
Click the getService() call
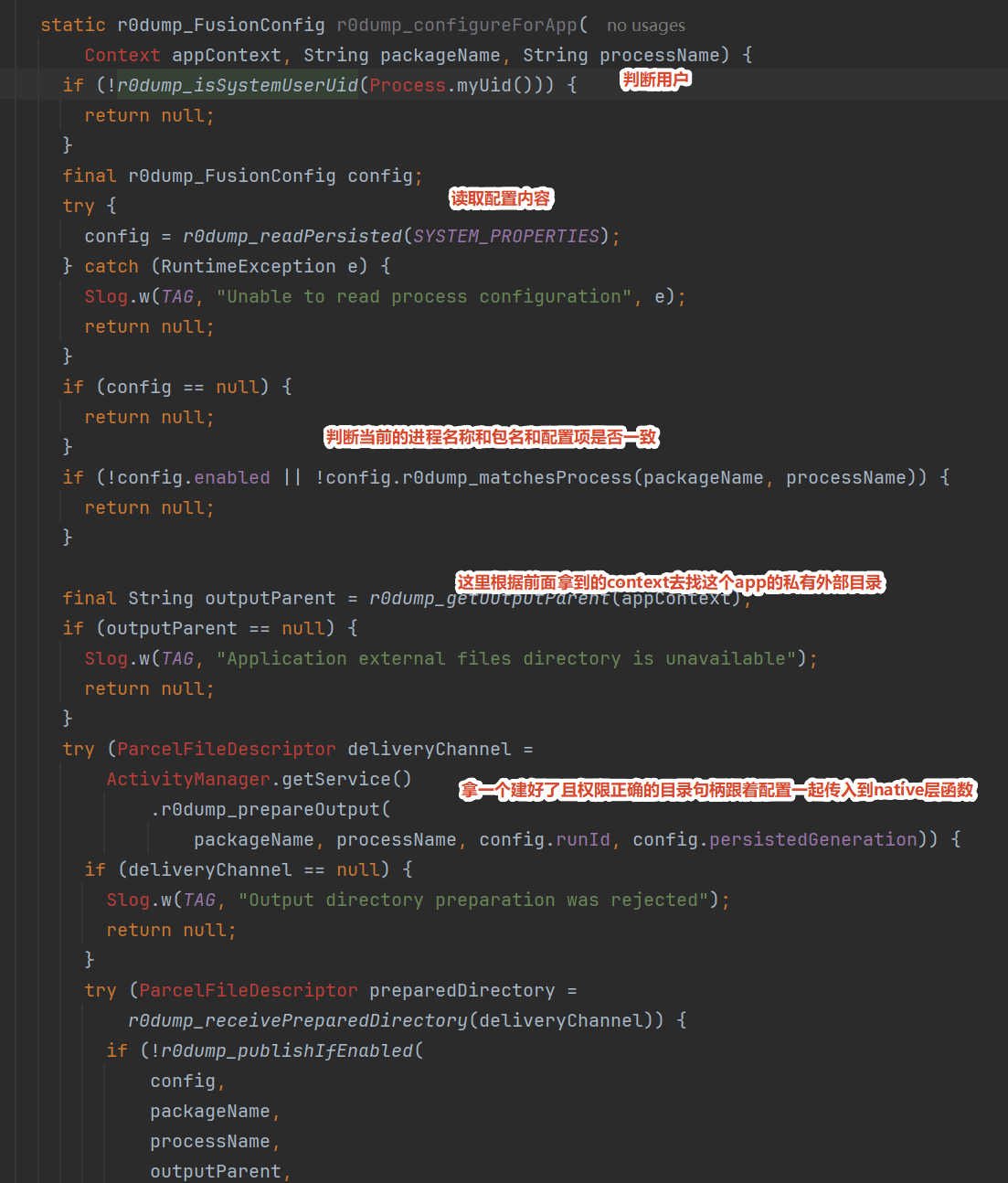click(347, 779)
